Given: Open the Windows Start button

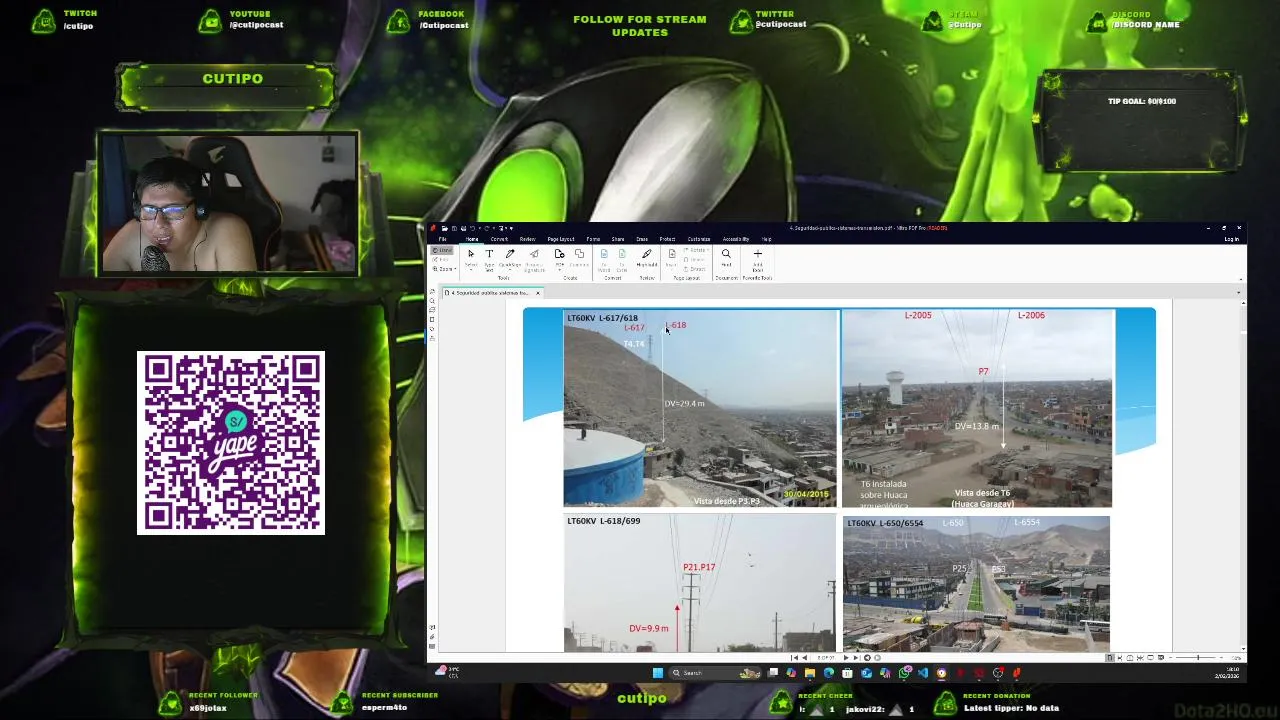Looking at the screenshot, I should click(x=657, y=673).
